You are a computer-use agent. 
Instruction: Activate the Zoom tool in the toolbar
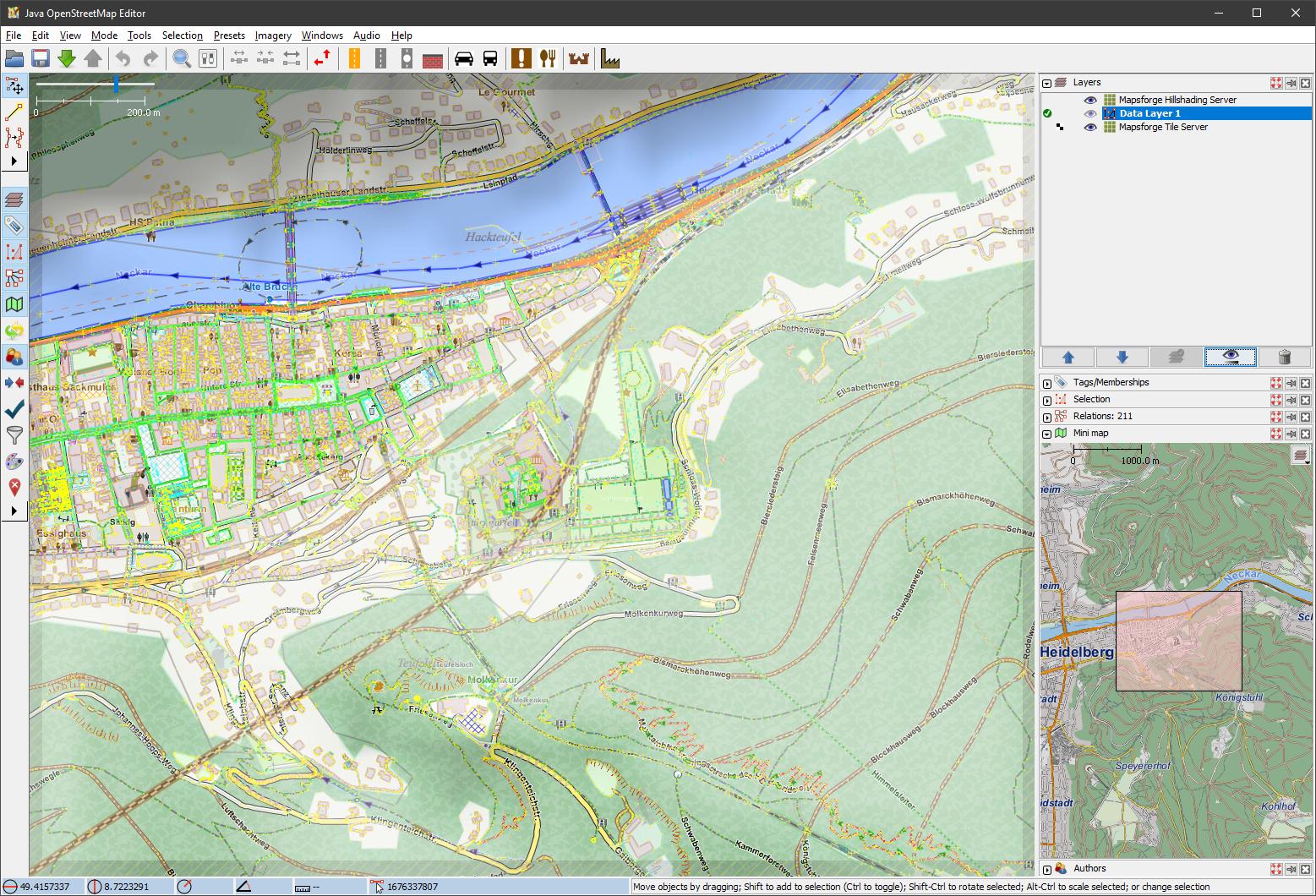[181, 57]
